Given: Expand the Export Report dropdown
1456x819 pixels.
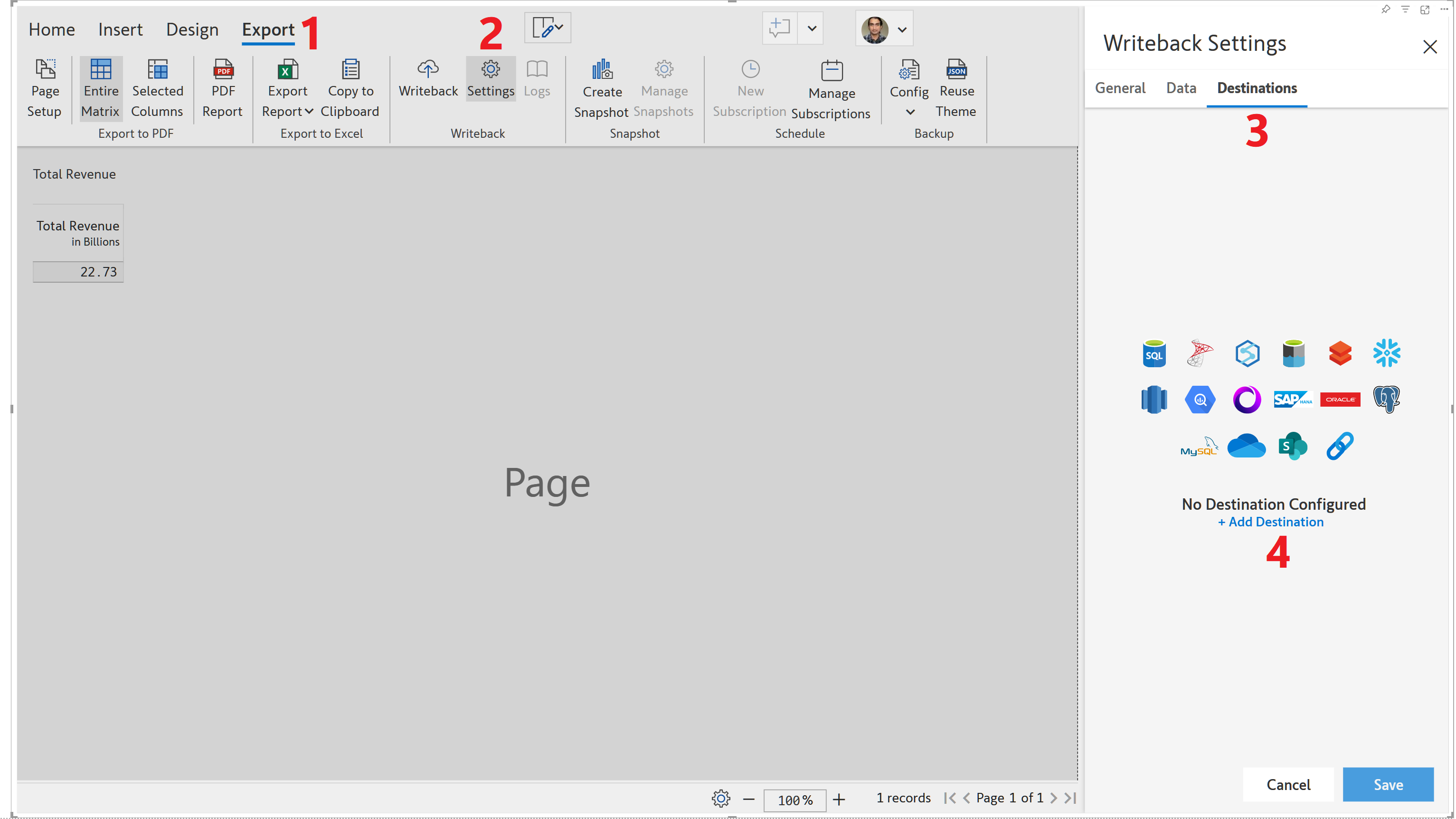Looking at the screenshot, I should (x=309, y=112).
